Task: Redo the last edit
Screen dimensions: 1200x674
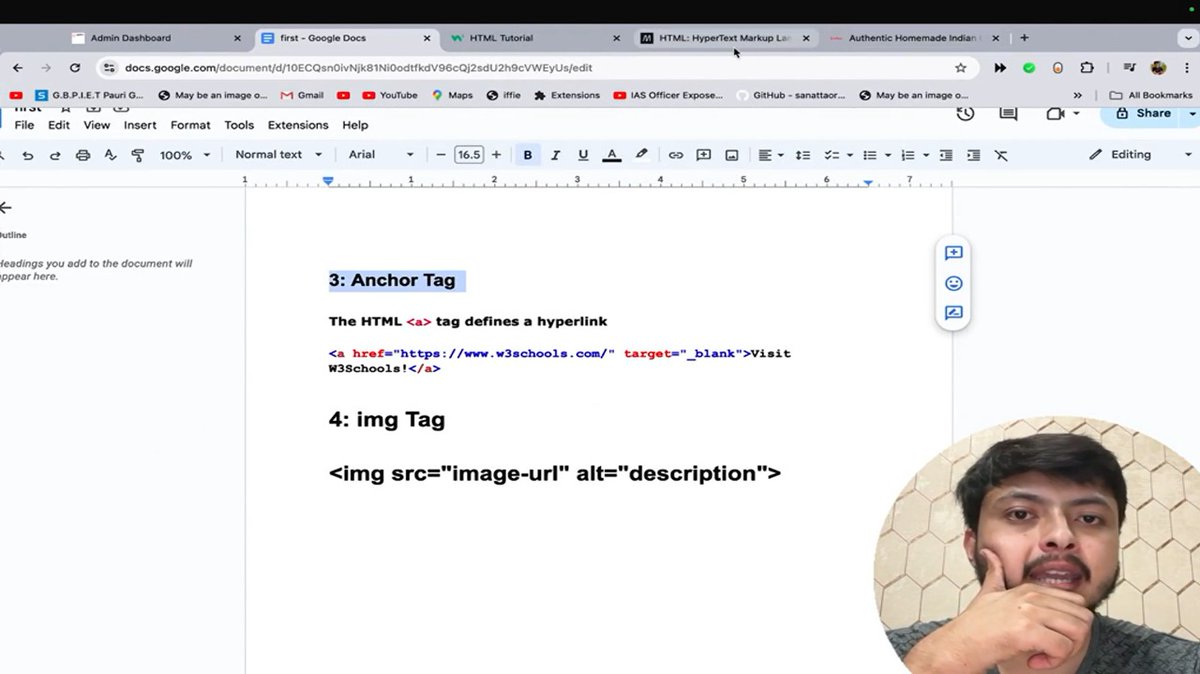Action: (x=55, y=155)
